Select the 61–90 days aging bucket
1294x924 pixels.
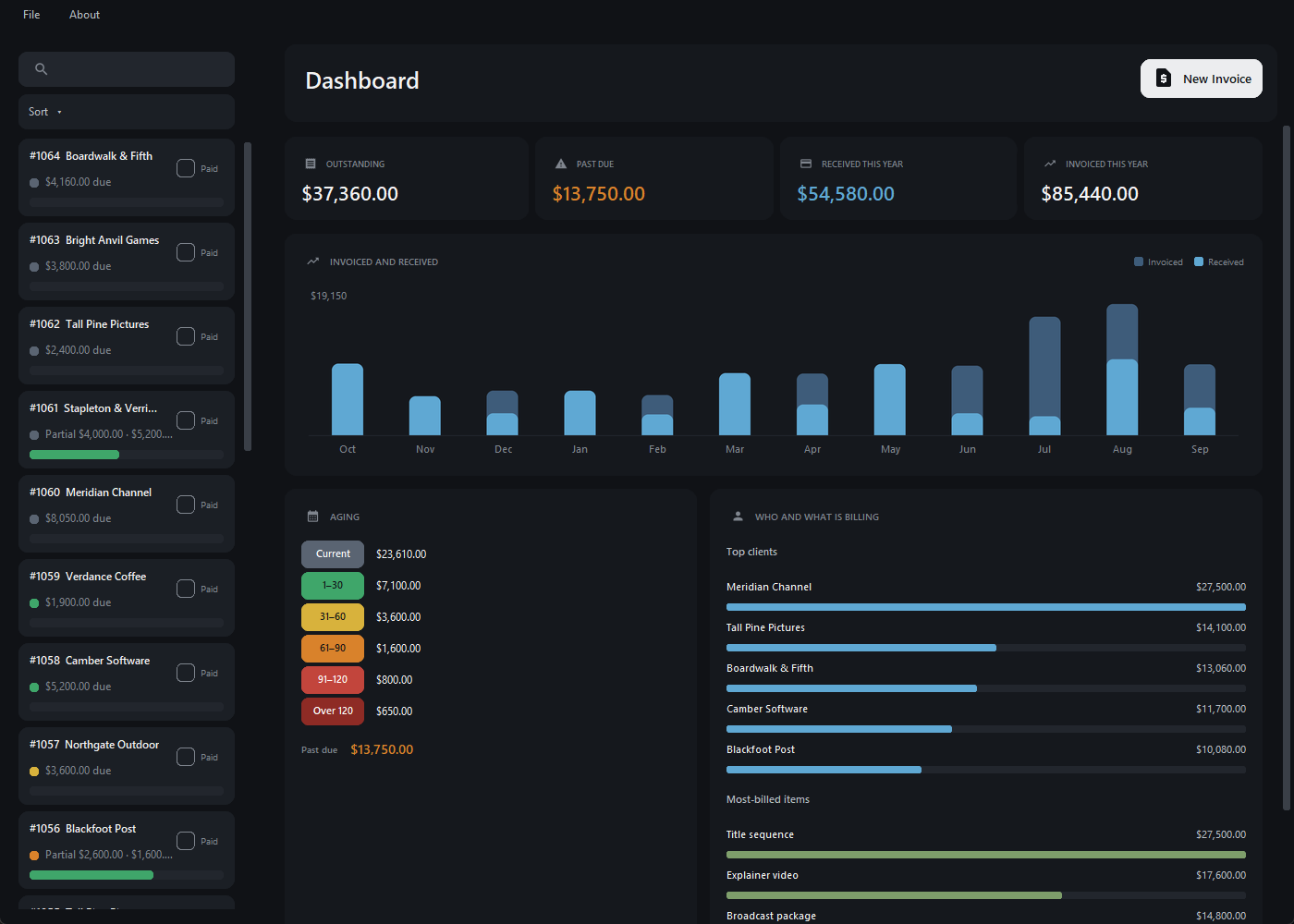333,649
